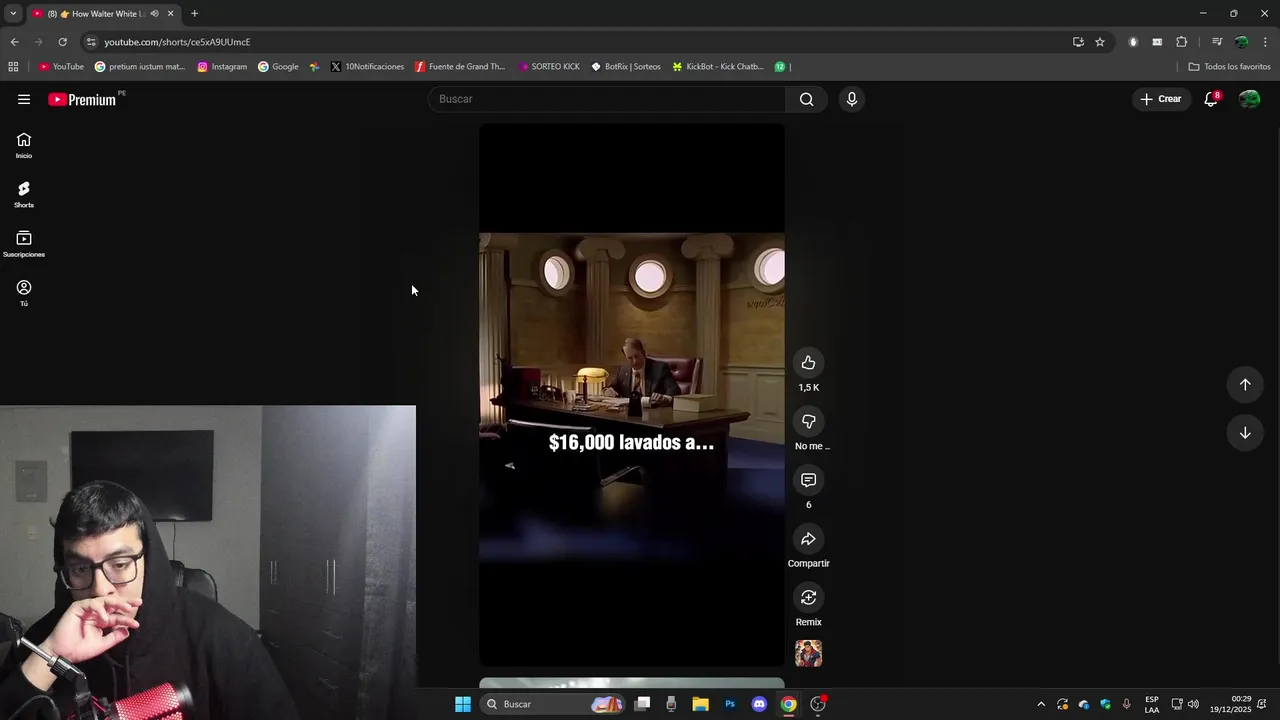1280x720 pixels.
Task: Remix this short
Action: click(x=809, y=598)
